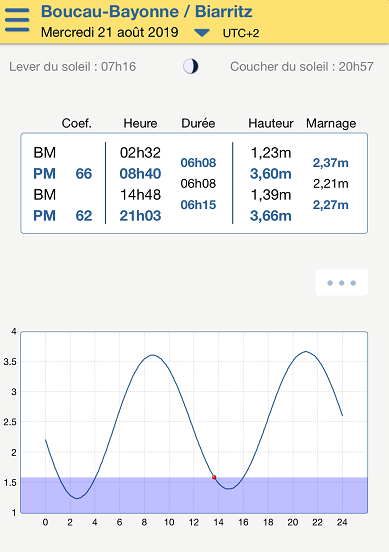Click the red current-time marker on curve
The image size is (389, 552).
click(214, 477)
